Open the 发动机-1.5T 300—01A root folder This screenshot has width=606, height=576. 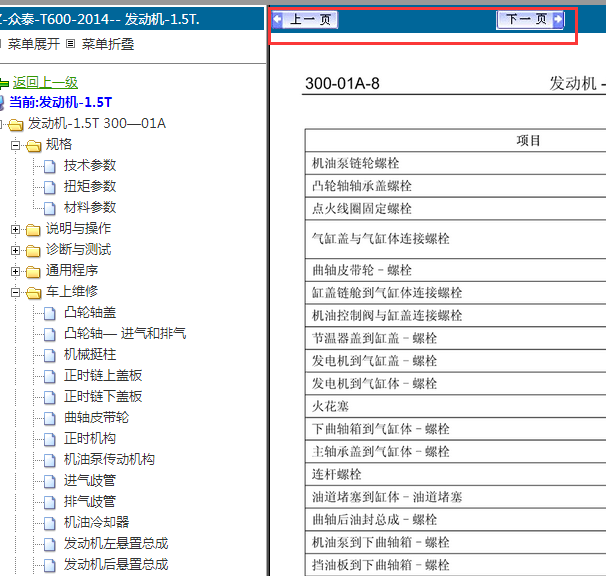[x=97, y=123]
